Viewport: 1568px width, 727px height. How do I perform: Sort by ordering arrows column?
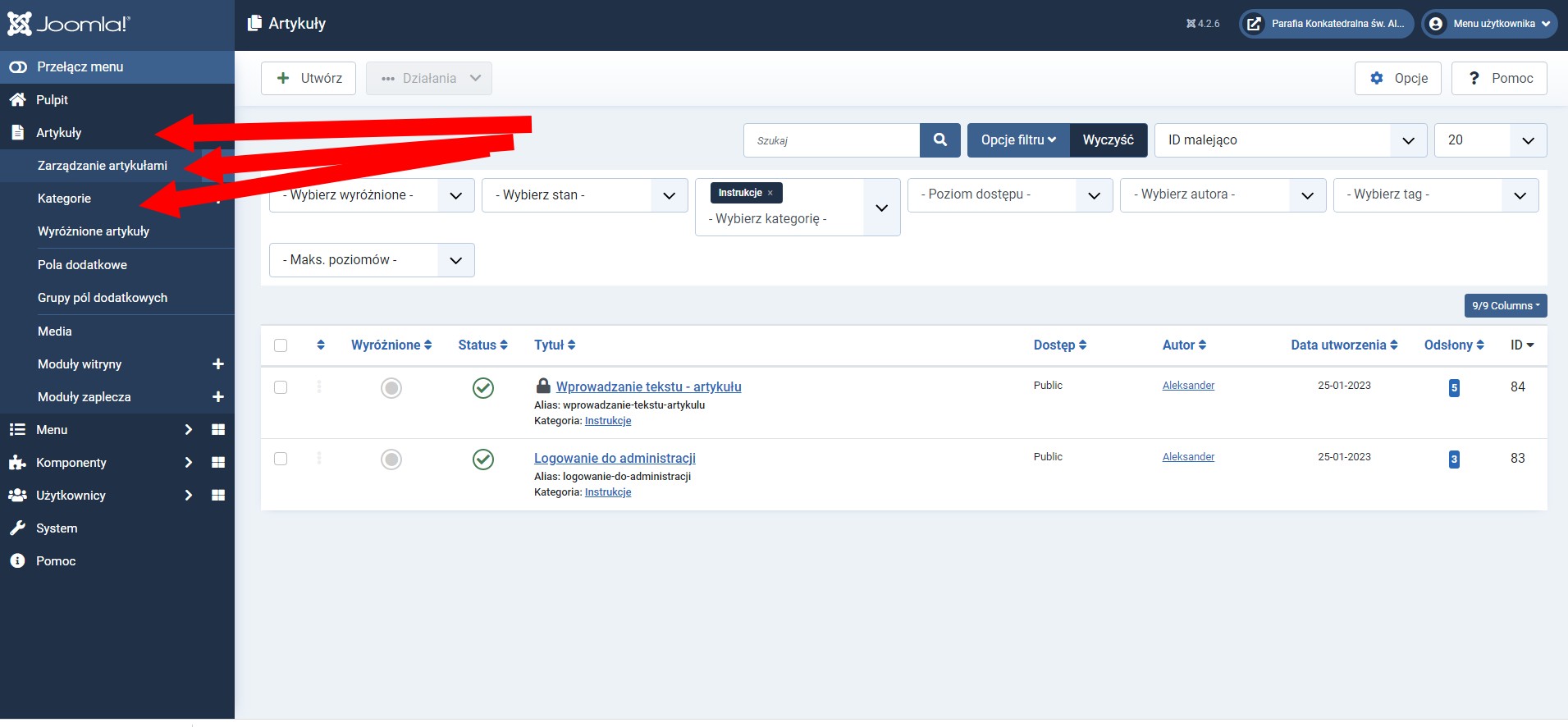pyautogui.click(x=321, y=345)
